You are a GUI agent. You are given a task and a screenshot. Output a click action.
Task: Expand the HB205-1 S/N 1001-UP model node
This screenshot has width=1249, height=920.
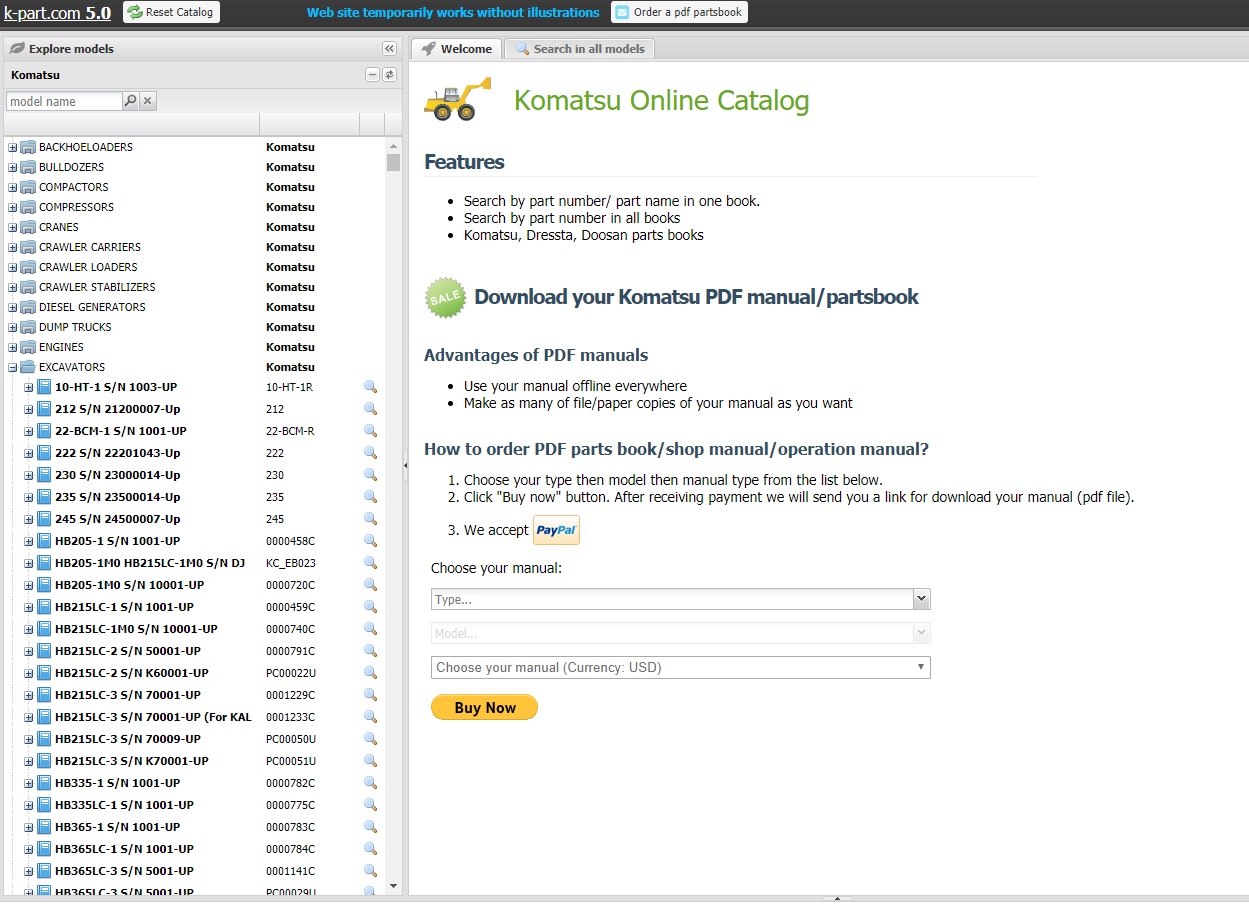[x=29, y=541]
